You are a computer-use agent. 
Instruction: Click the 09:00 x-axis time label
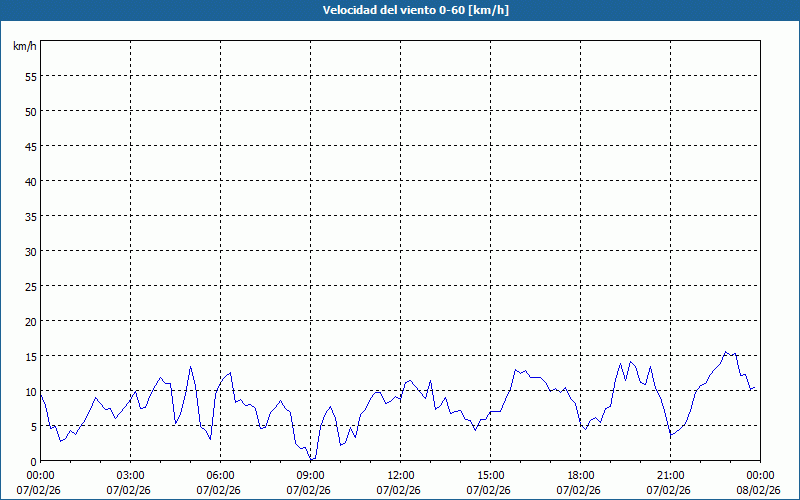310,475
